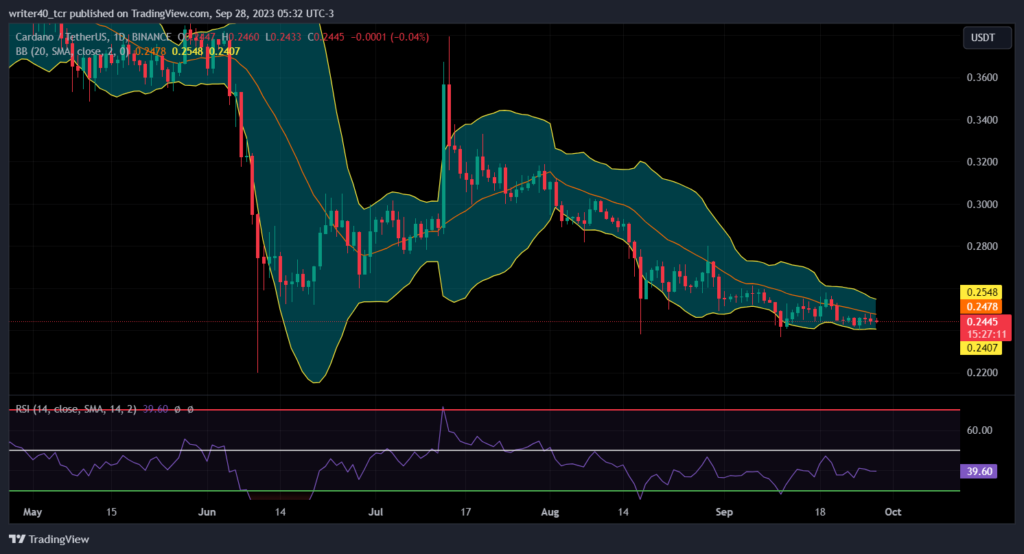Screen dimensions: 1024x554
Task: Click the Sep label on time axis
Action: pyautogui.click(x=724, y=512)
